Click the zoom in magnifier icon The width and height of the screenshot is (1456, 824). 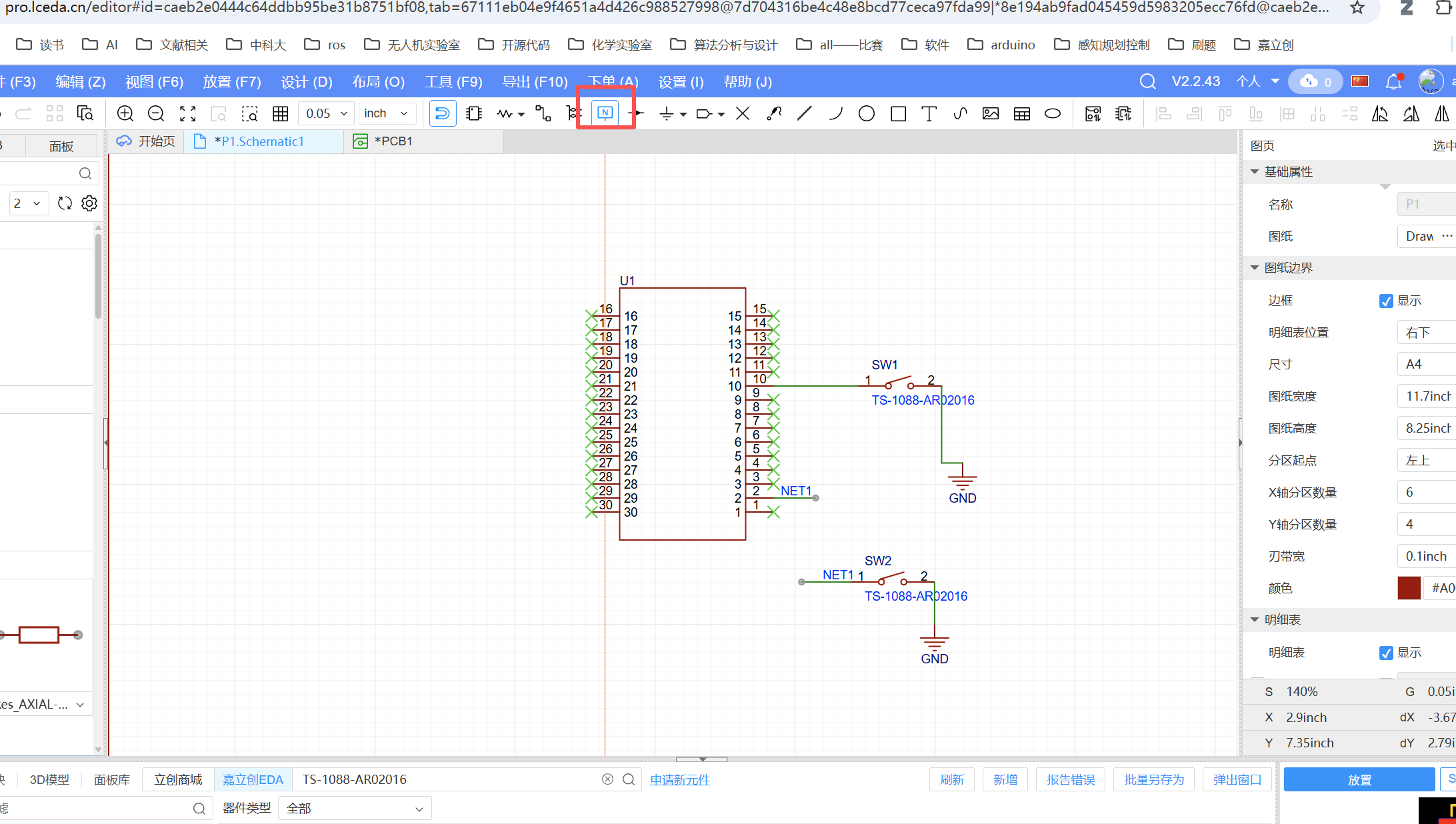pos(125,113)
